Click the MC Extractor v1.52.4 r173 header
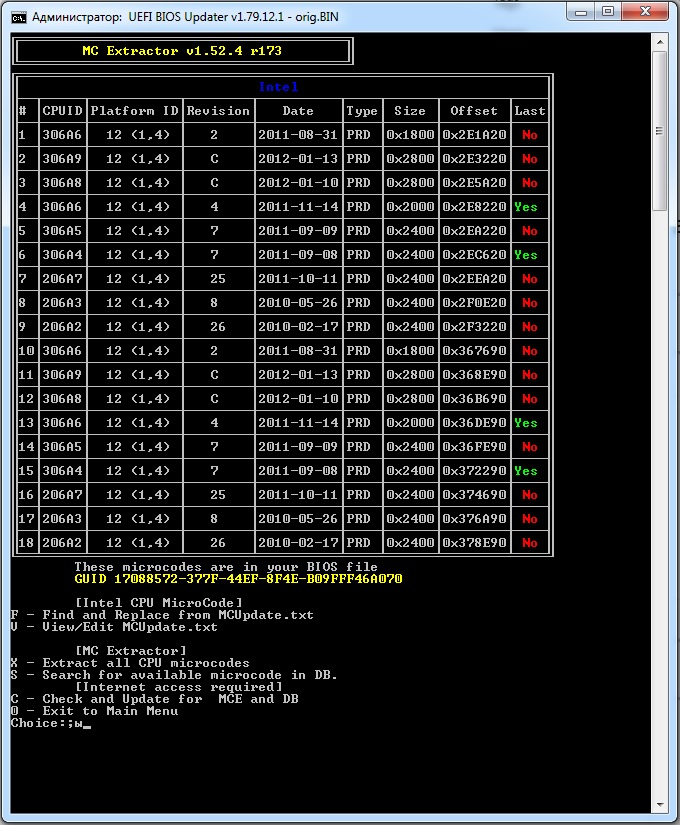This screenshot has height=825, width=680. (182, 51)
